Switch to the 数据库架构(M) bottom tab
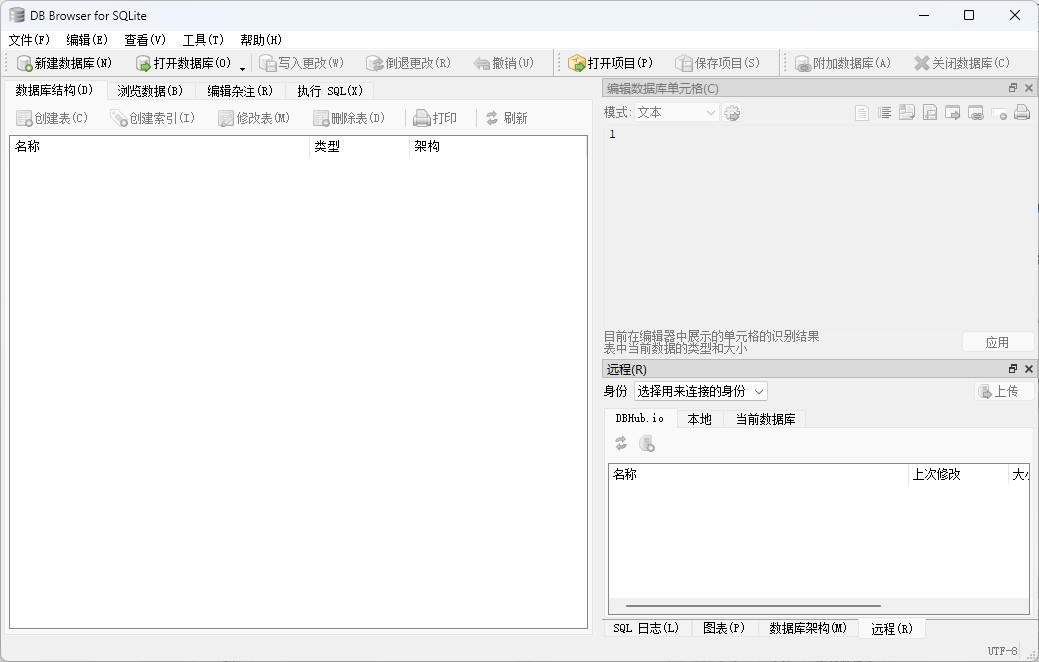This screenshot has height=662, width=1039. pyautogui.click(x=808, y=628)
